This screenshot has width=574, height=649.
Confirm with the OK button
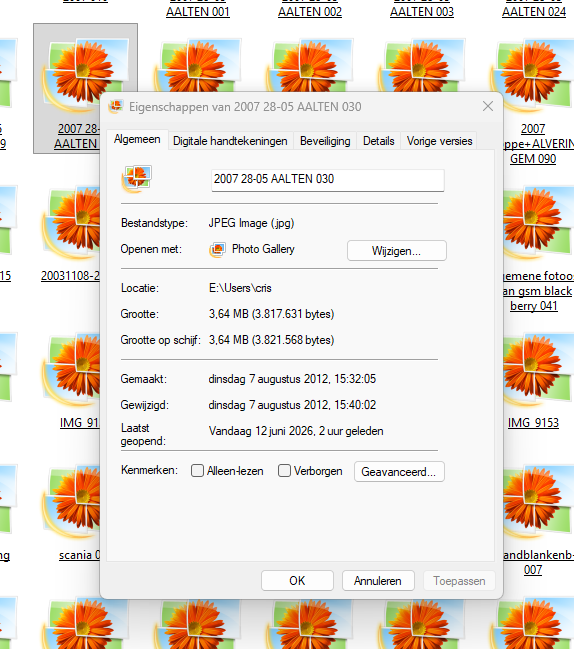click(x=297, y=581)
